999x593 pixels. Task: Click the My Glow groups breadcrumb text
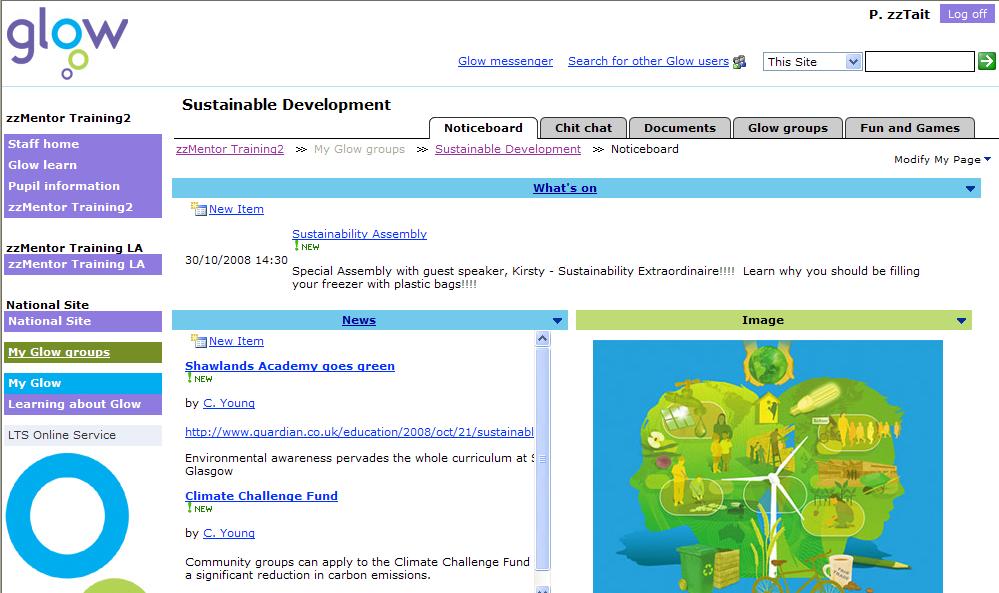[359, 149]
